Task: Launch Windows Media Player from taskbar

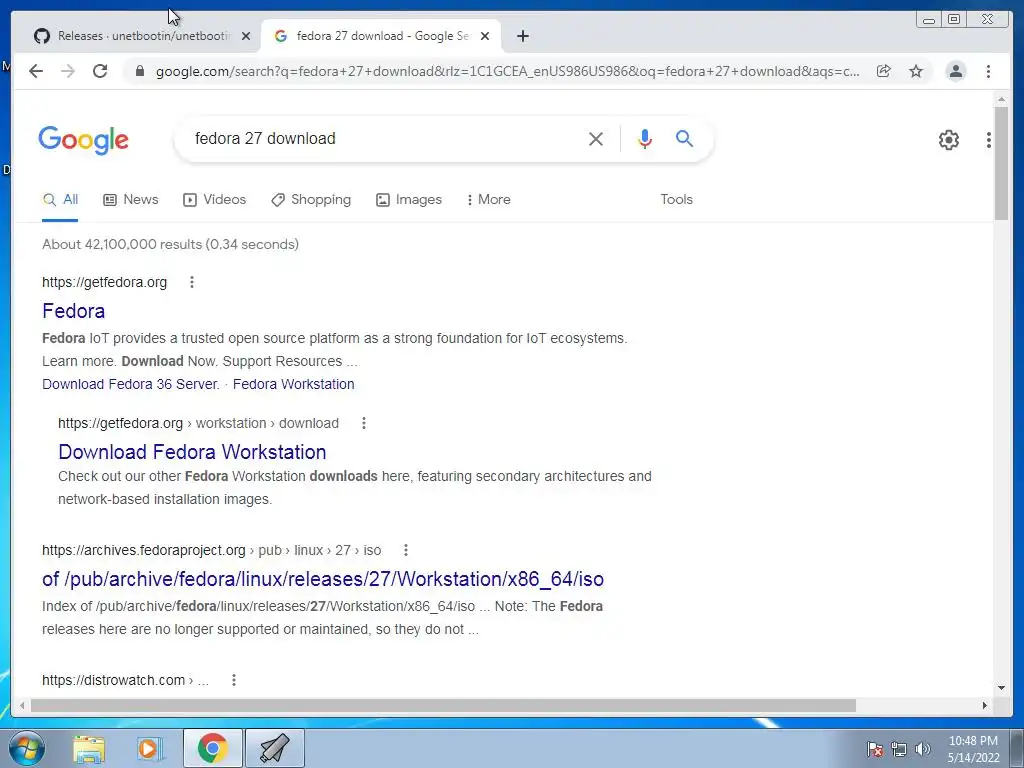Action: [150, 749]
